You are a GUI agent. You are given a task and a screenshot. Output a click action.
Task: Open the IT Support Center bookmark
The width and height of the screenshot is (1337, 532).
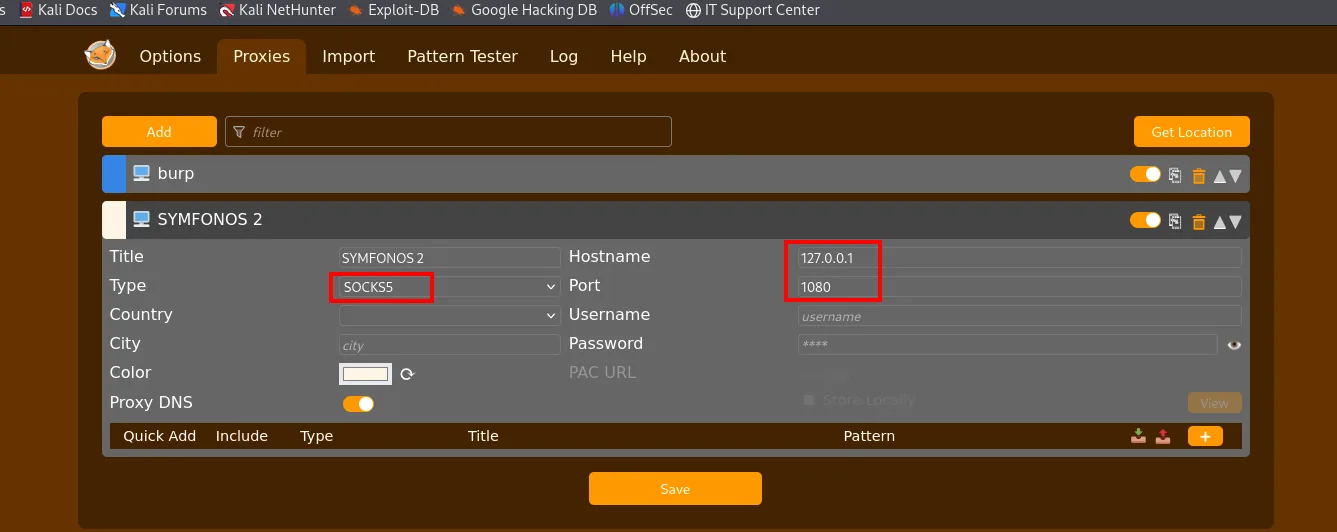click(753, 10)
